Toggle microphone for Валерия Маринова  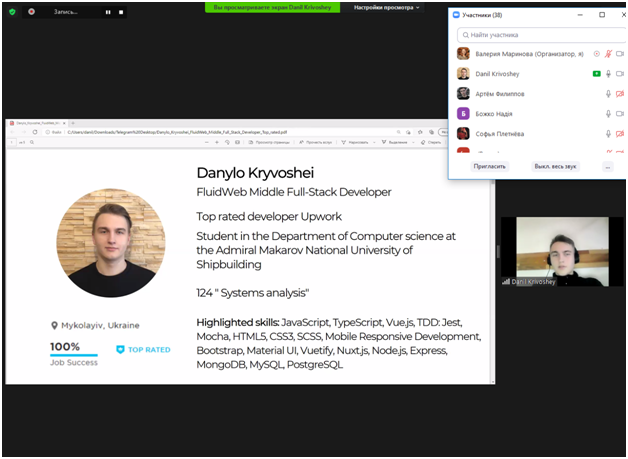tap(608, 54)
